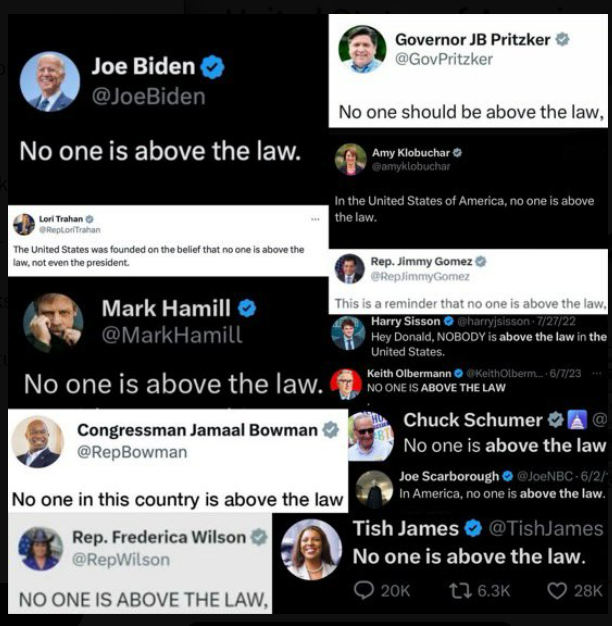
Task: Click Rep. Jimmy Gomez's display name
Action: 421,261
